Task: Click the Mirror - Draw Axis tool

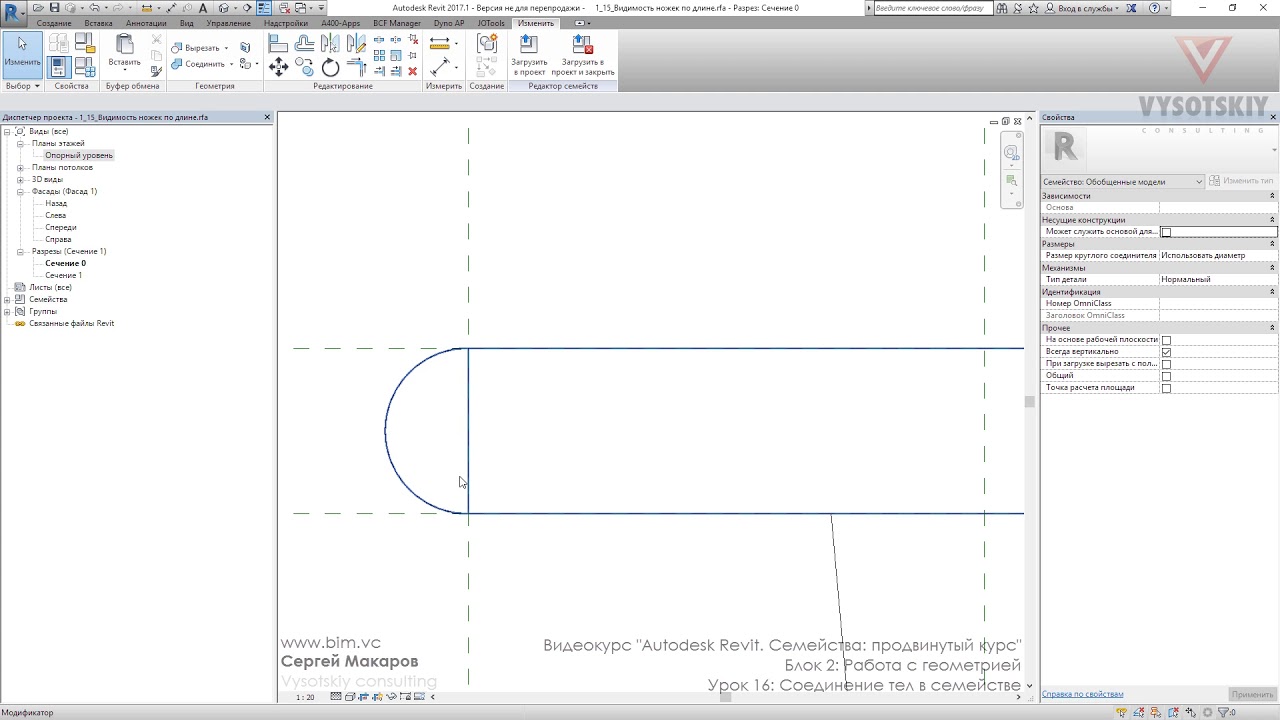Action: [x=356, y=44]
